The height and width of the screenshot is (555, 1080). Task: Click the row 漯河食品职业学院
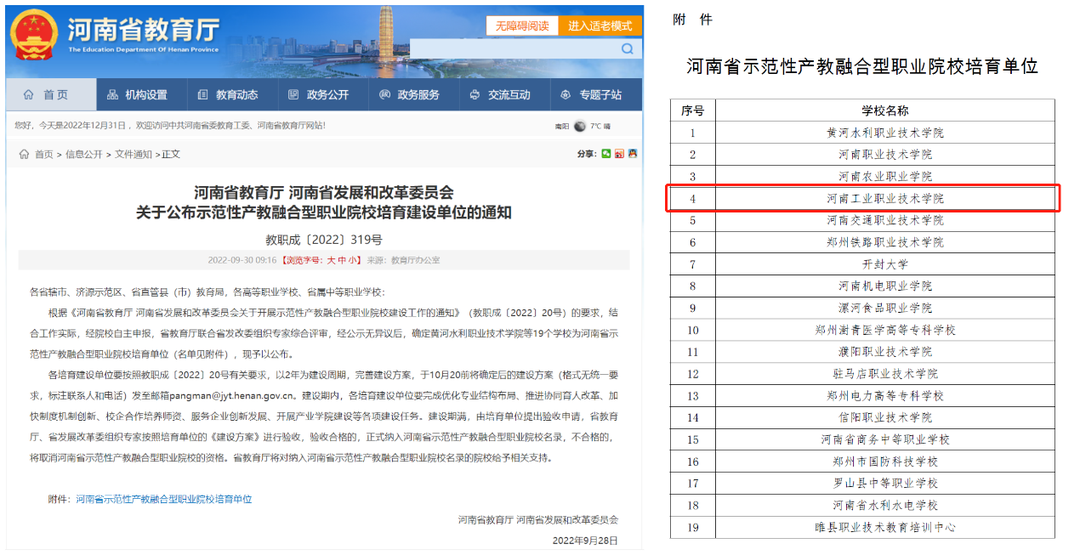[862, 308]
